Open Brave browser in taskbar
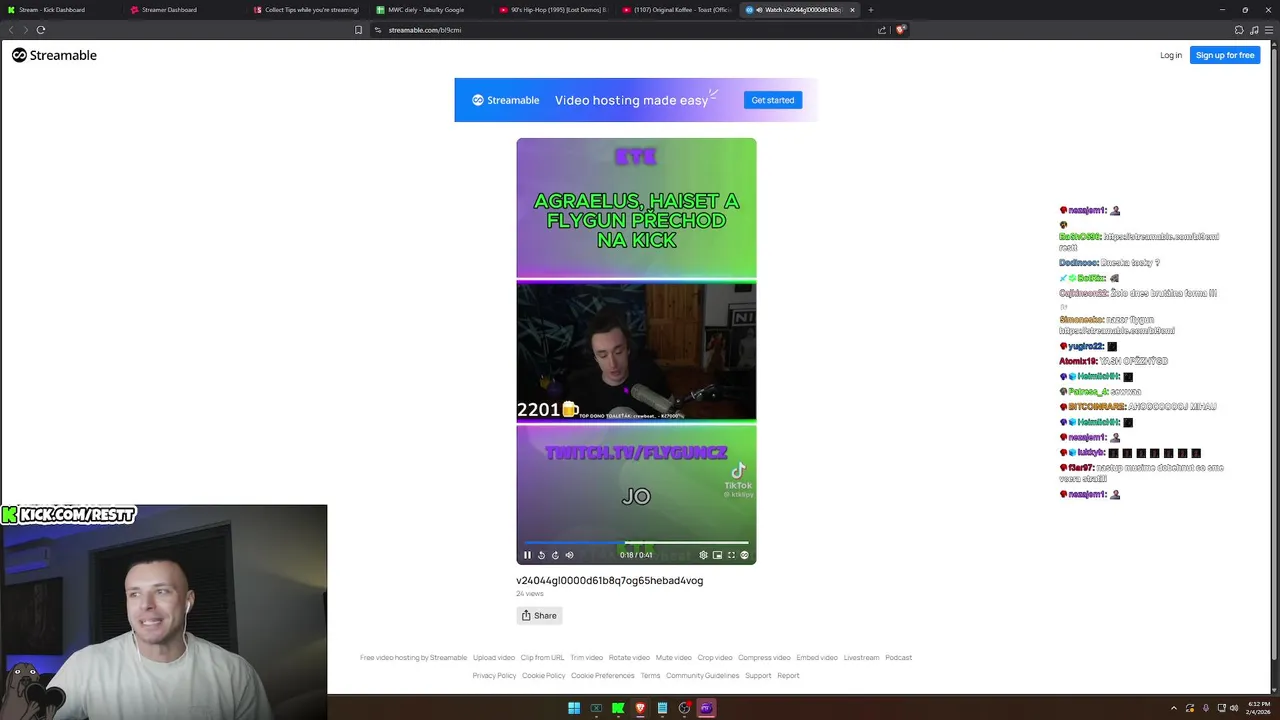Viewport: 1280px width, 720px height. [x=640, y=708]
